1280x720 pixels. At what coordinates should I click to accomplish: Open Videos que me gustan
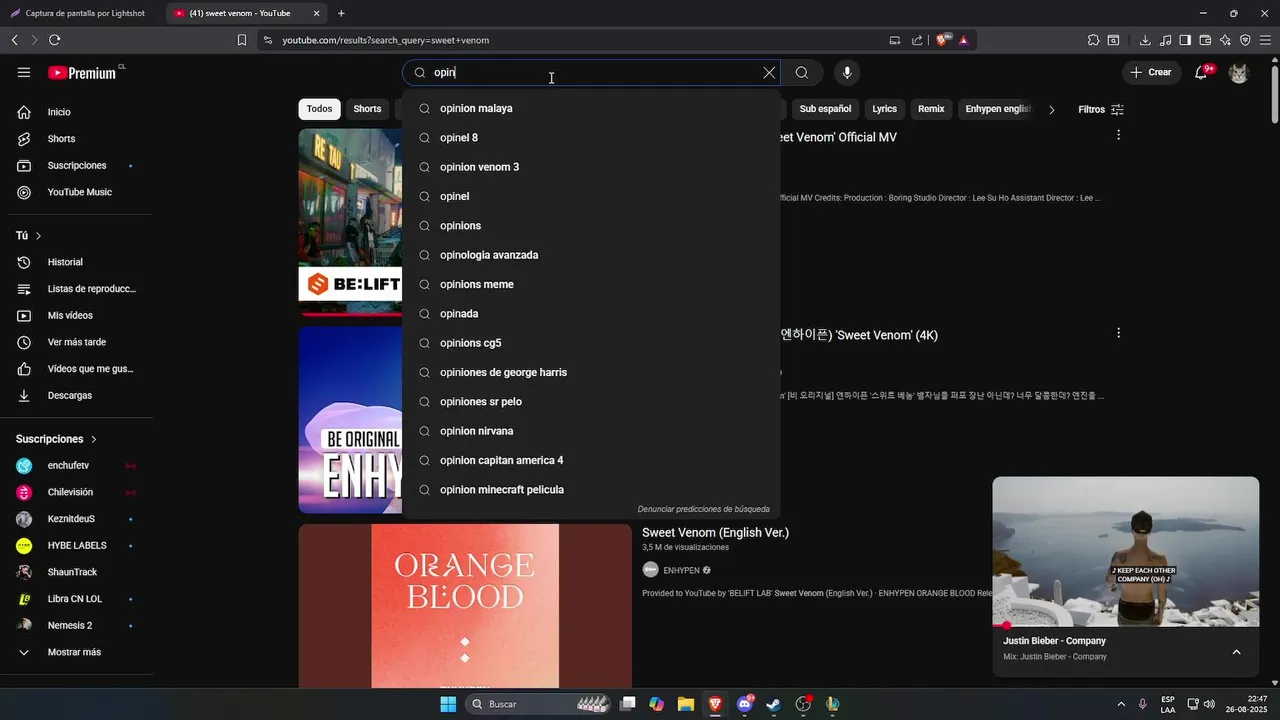click(76, 369)
